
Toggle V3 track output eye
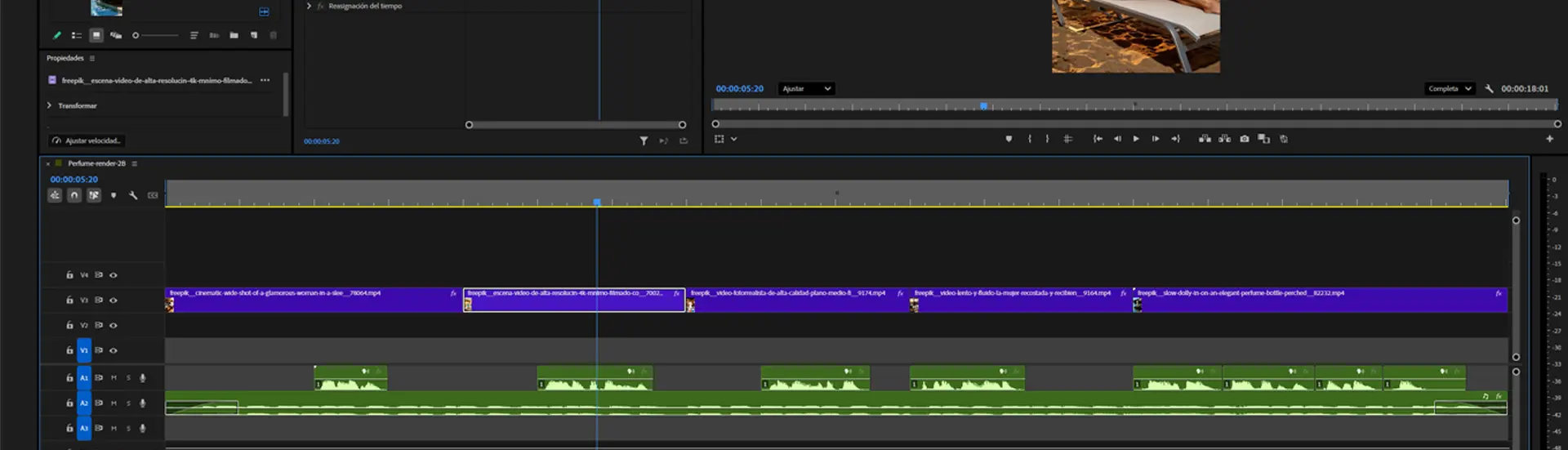114,301
